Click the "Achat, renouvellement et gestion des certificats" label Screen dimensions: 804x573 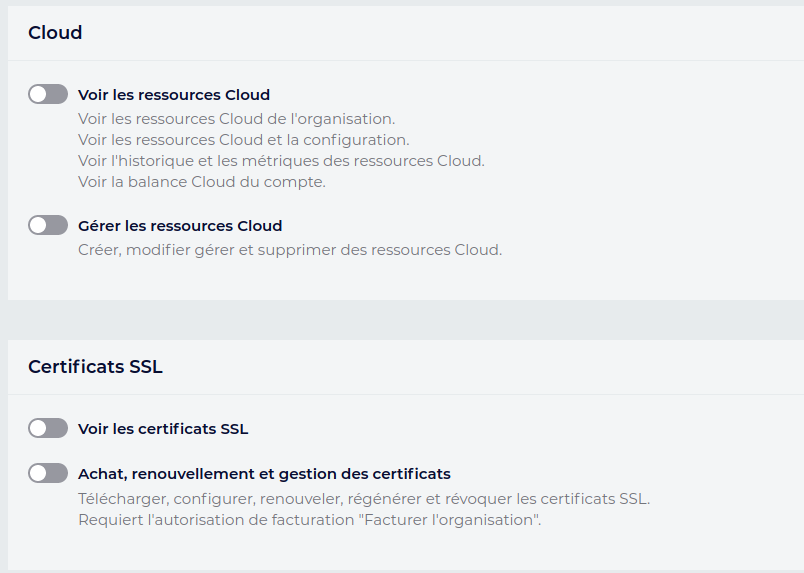click(264, 473)
